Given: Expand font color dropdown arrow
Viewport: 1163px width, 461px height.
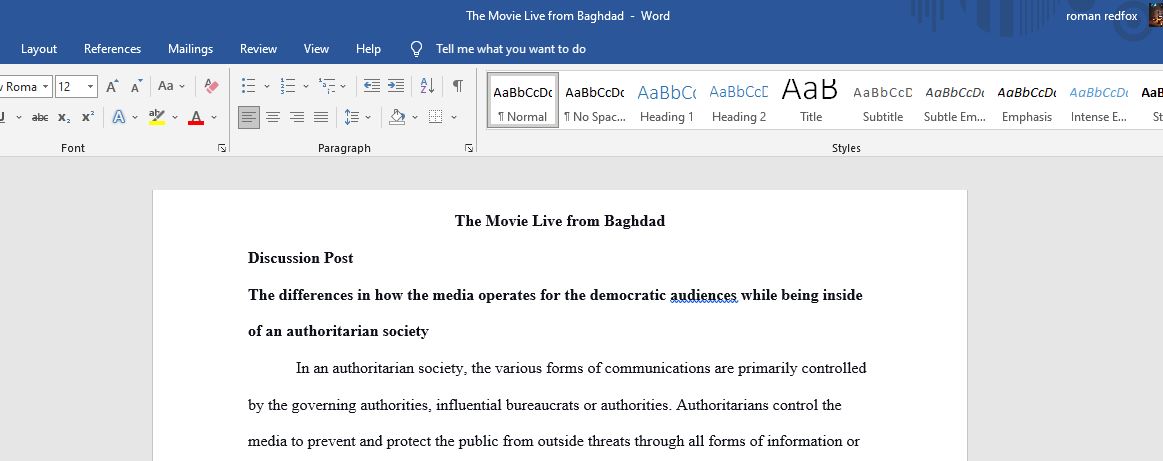Looking at the screenshot, I should coord(214,117).
